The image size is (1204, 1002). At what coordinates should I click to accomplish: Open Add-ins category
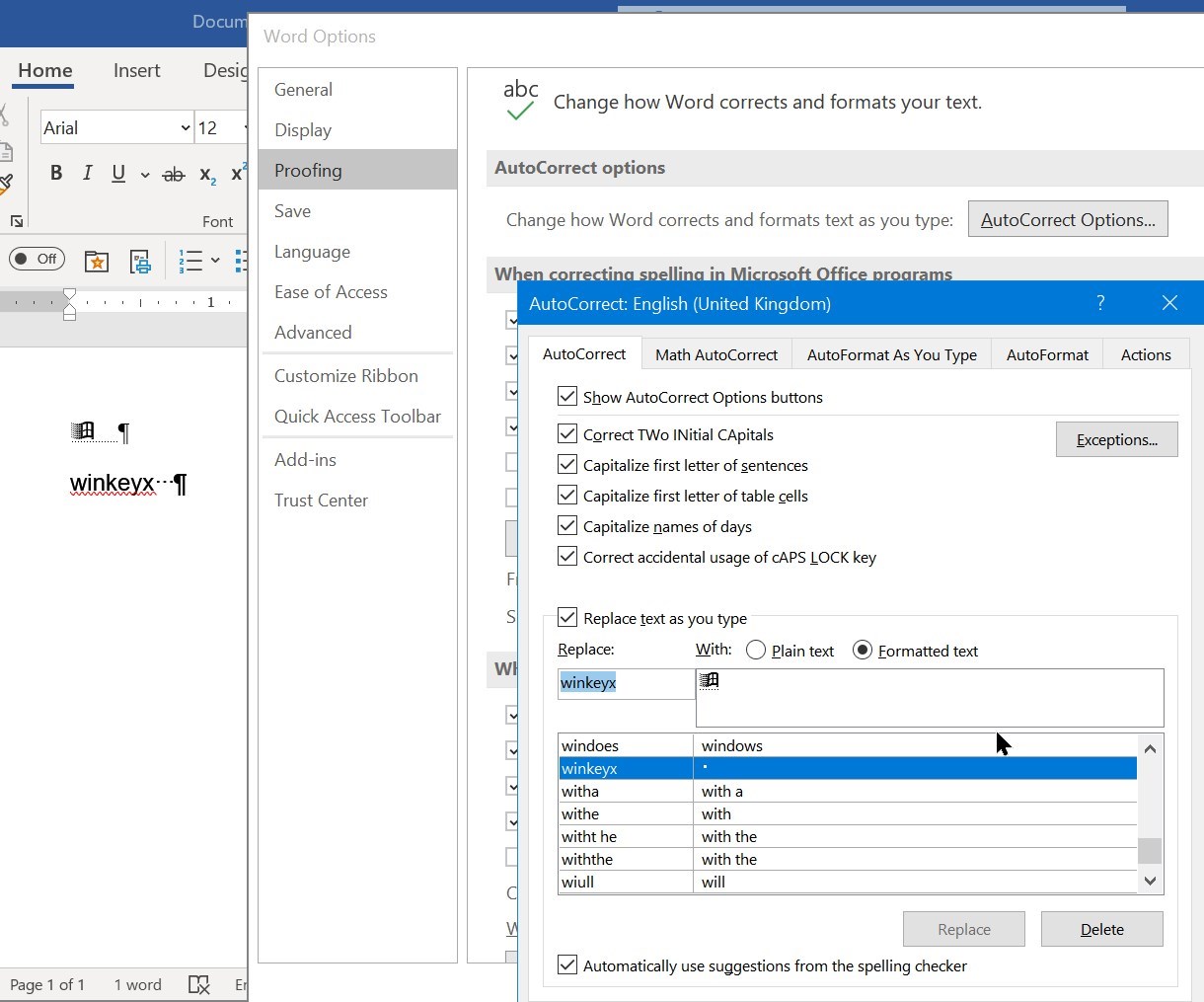[357, 459]
